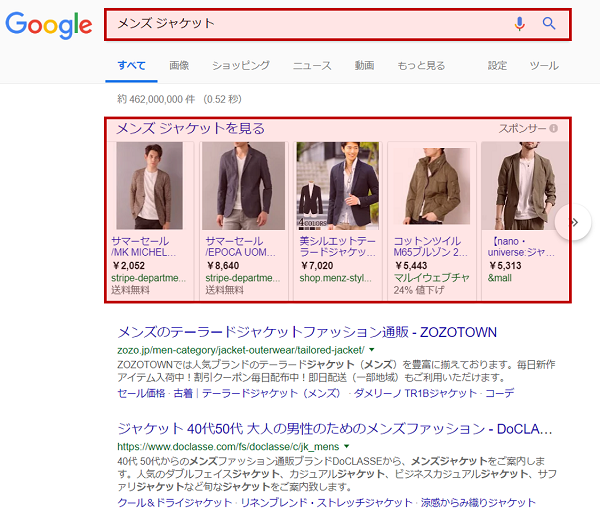Expand dropdown arrow beside doclasse.com URL

pyautogui.click(x=347, y=446)
